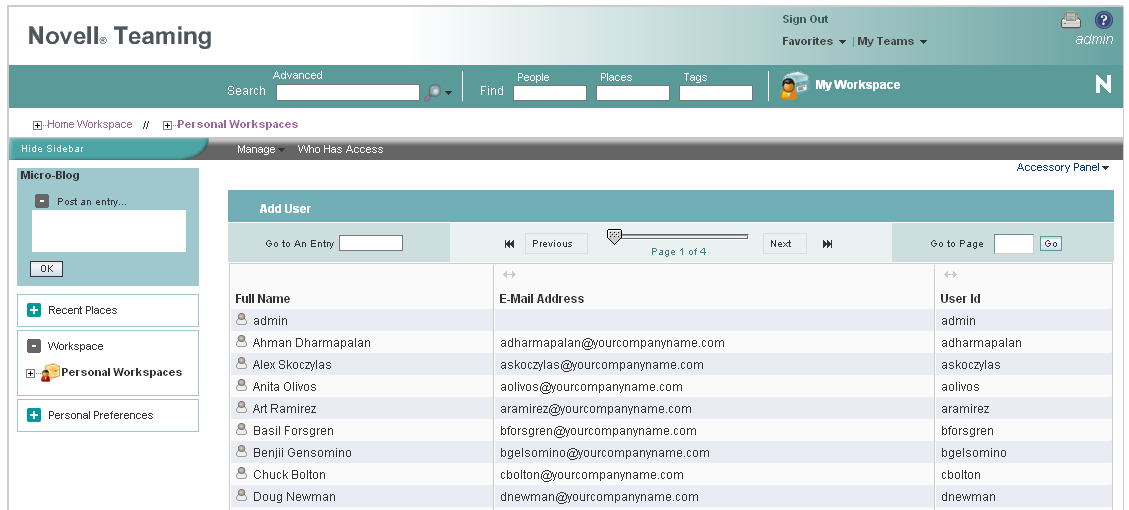Image resolution: width=1129 pixels, height=510 pixels.
Task: Click user icon beside Basil Forsgren
Action: (x=242, y=429)
